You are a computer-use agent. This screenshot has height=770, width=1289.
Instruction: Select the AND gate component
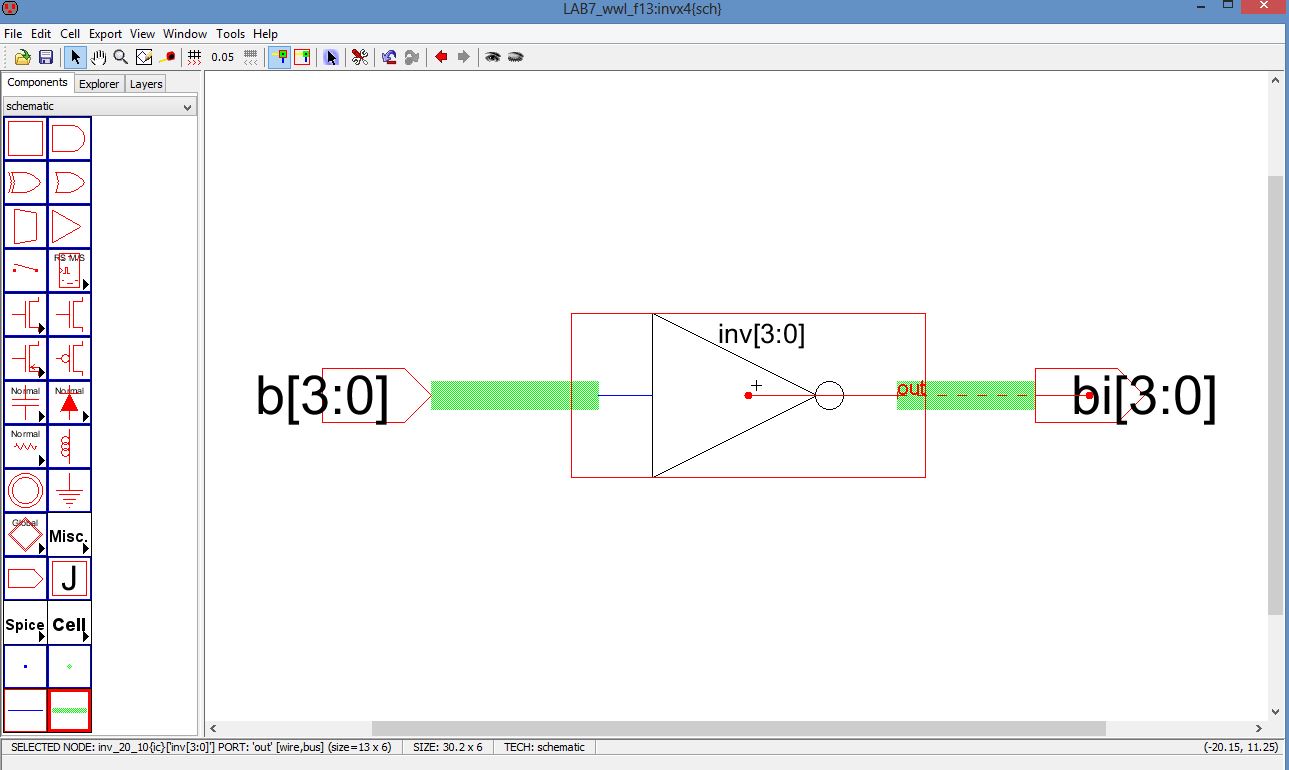(x=69, y=139)
